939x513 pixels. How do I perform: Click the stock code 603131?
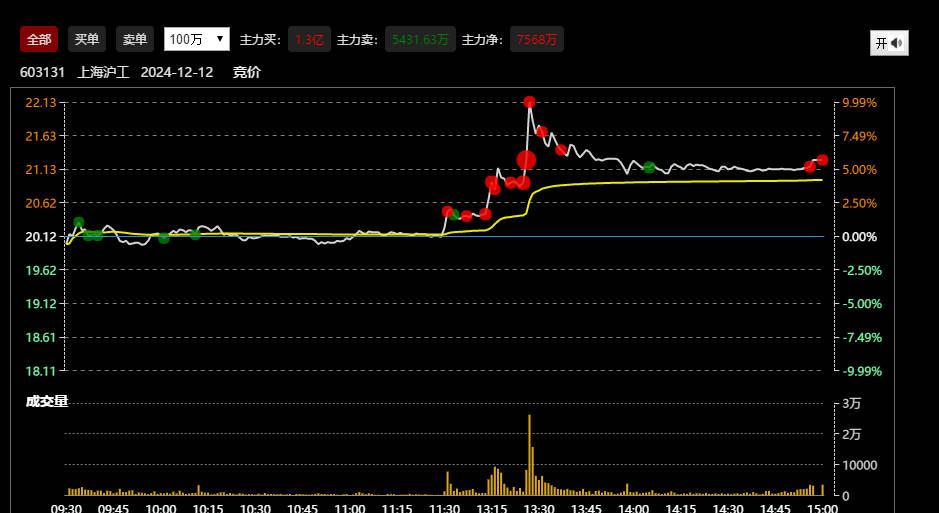(x=42, y=72)
